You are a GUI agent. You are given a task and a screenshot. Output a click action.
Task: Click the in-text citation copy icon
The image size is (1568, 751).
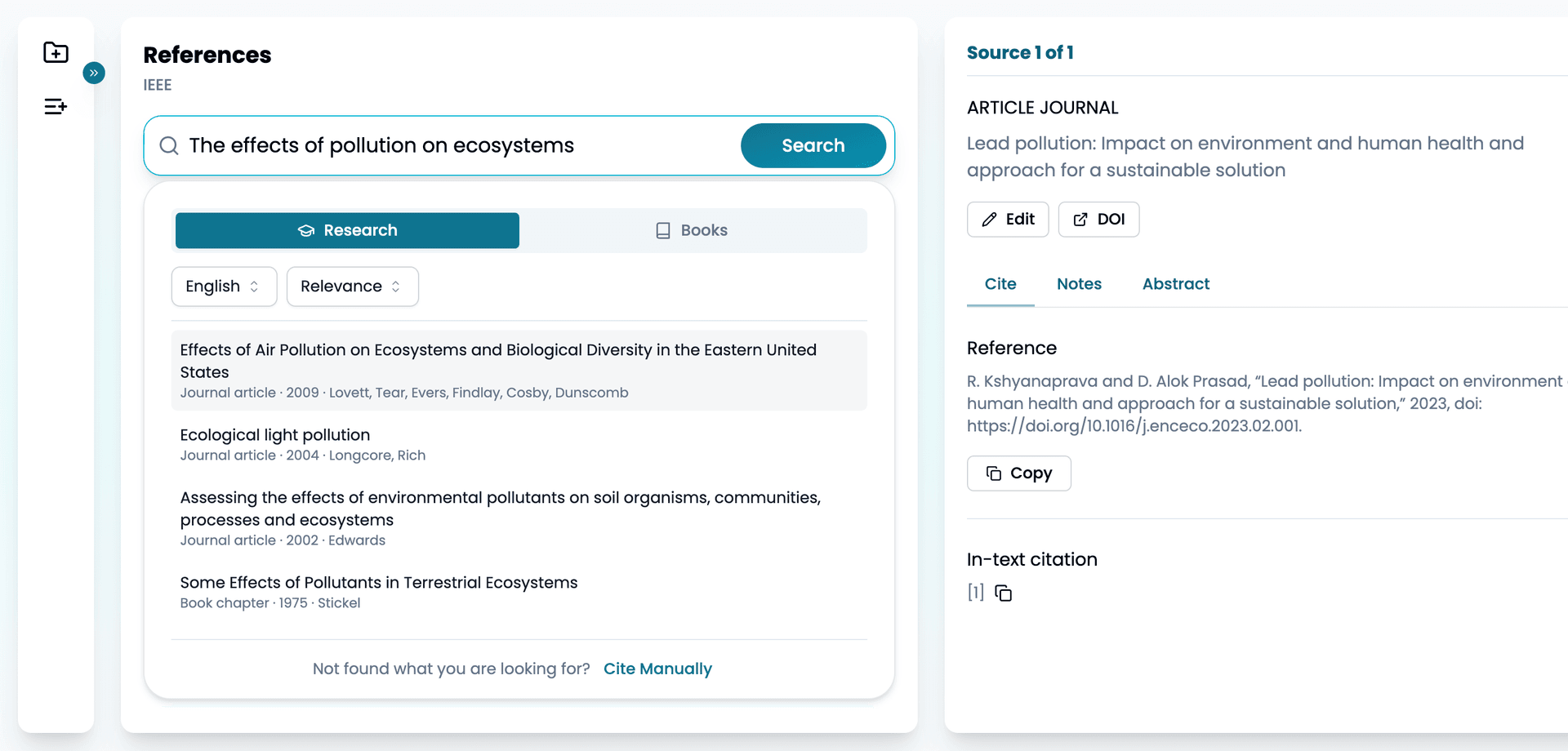1004,593
